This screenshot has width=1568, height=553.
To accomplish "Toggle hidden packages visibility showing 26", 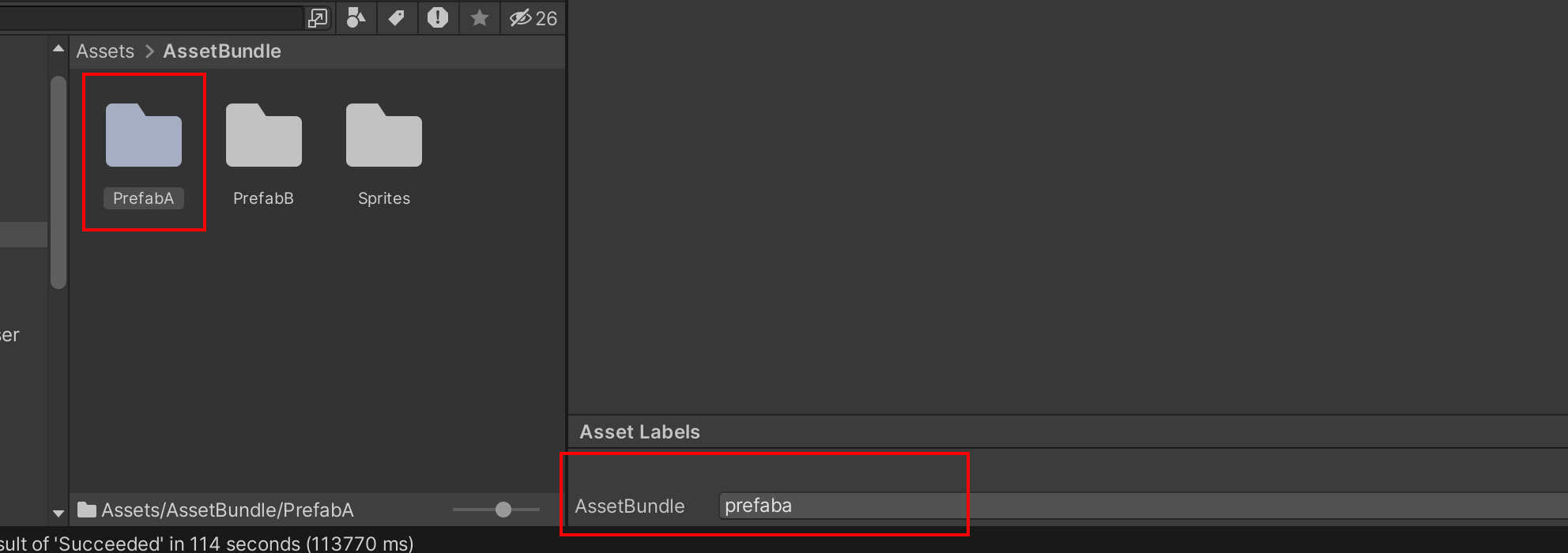I will point(533,18).
